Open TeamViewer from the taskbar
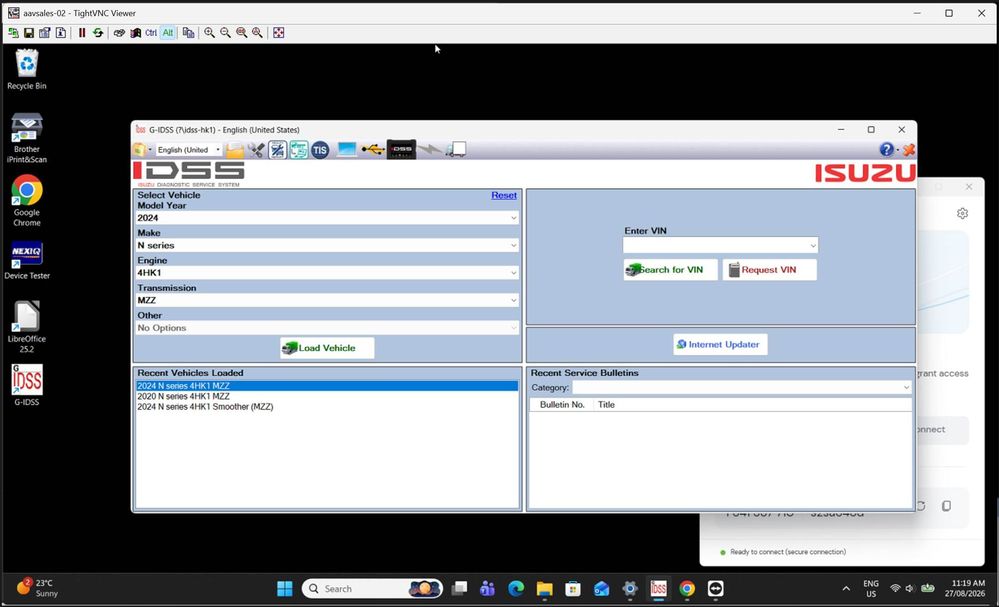Screen dimensions: 999x607 tap(715, 589)
